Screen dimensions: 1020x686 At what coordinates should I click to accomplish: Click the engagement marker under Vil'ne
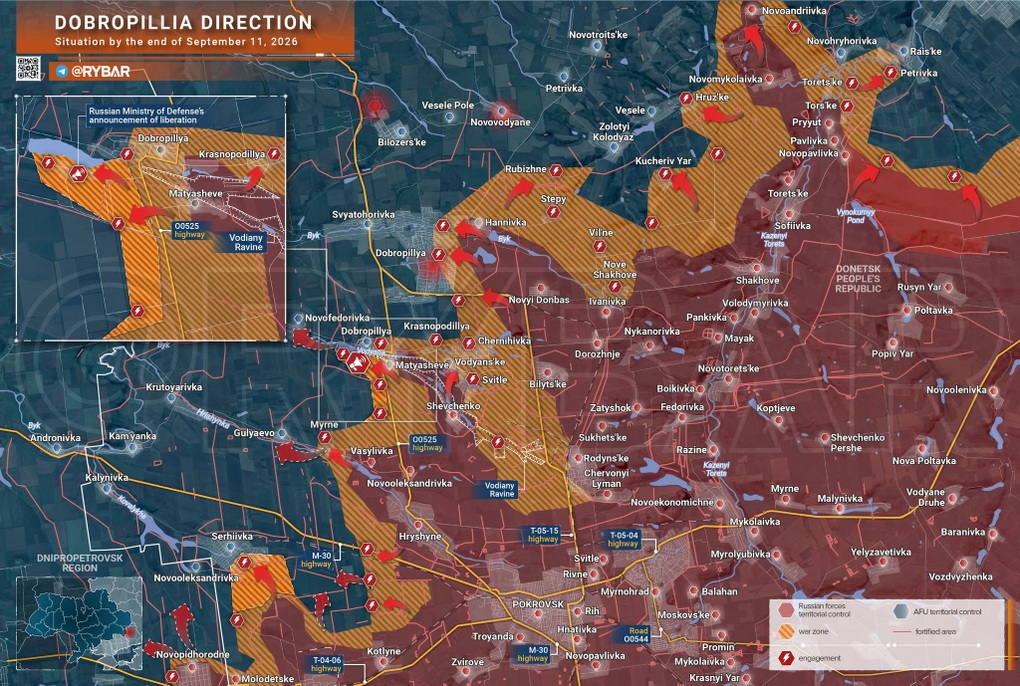tap(599, 246)
